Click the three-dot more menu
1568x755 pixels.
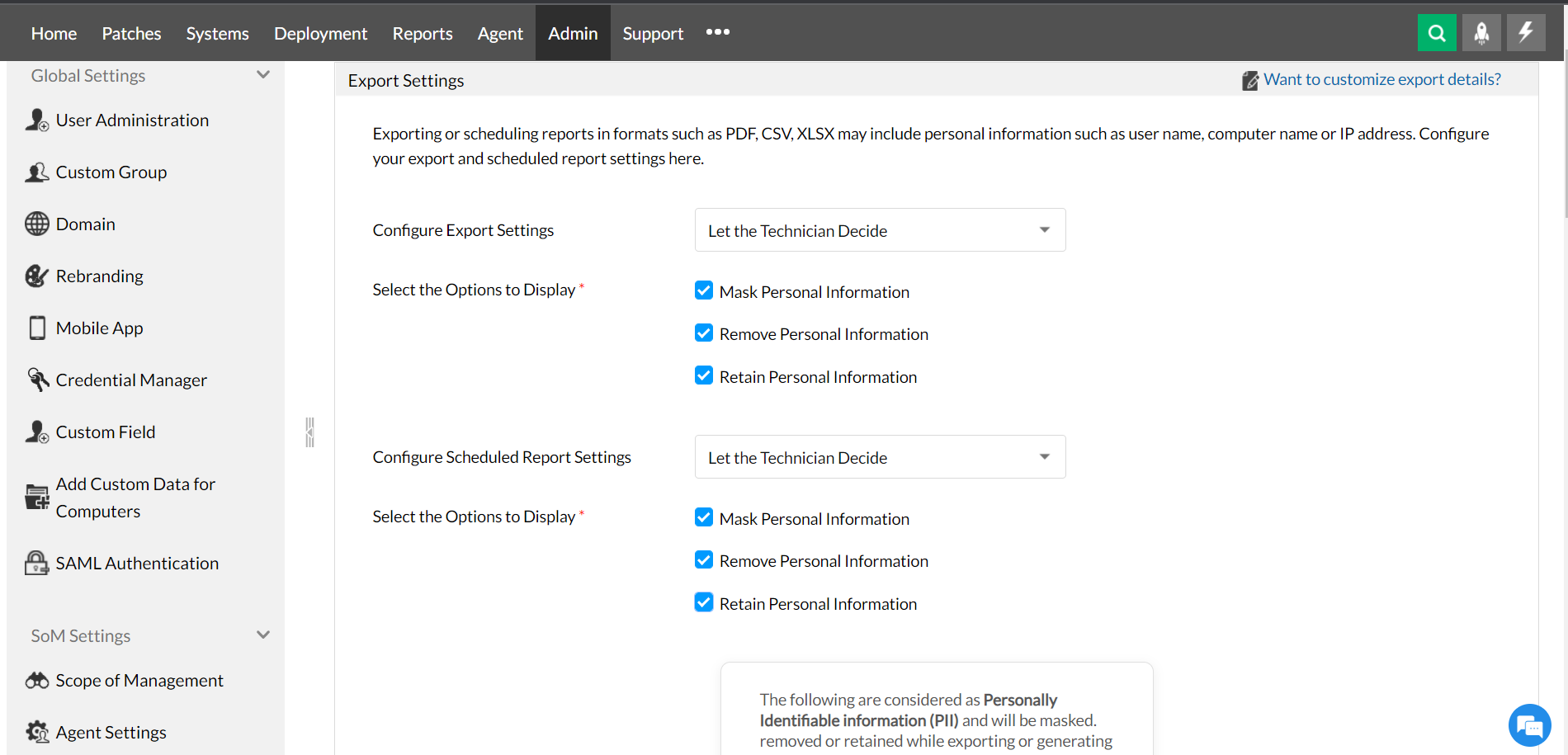pyautogui.click(x=718, y=32)
